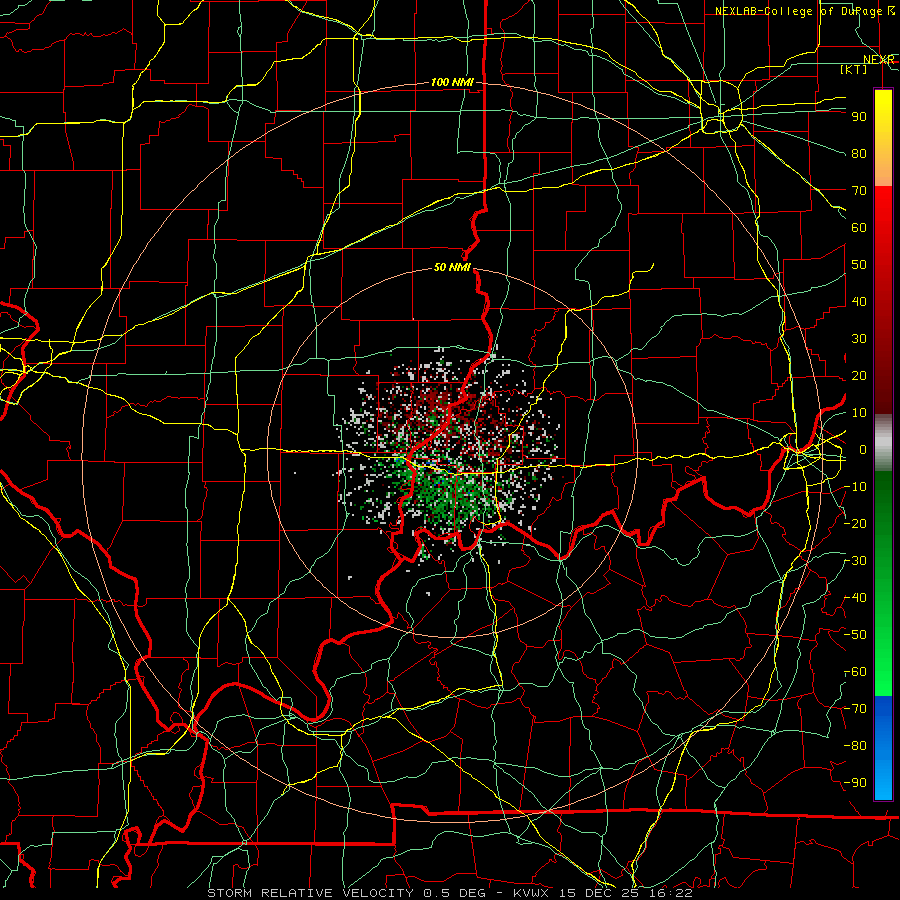Image resolution: width=900 pixels, height=900 pixels.
Task: Click the -60 value on the velocity scale
Action: click(x=855, y=672)
